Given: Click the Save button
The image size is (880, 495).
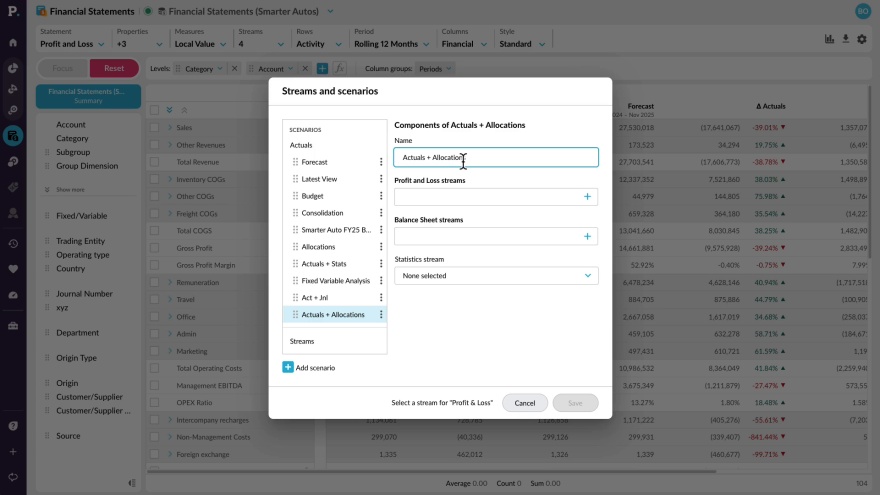Looking at the screenshot, I should pos(575,403).
